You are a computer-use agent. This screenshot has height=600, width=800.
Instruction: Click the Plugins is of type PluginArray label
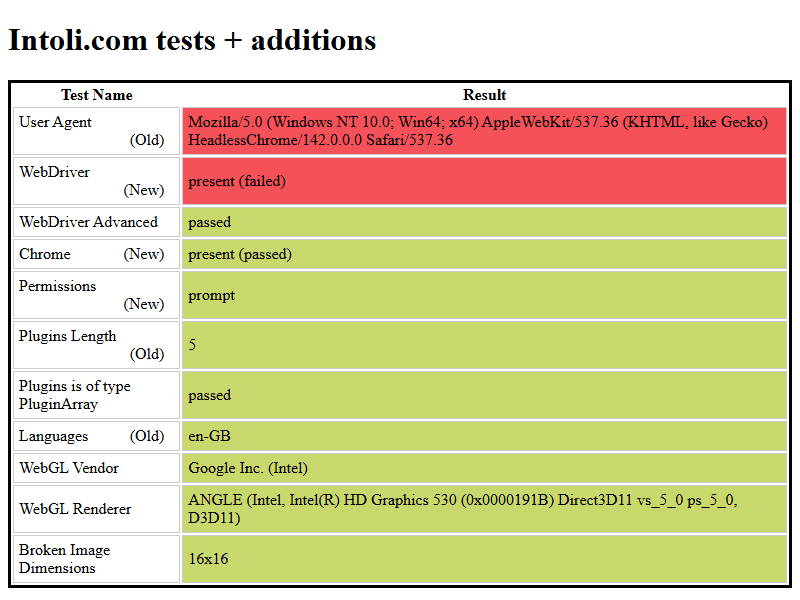pos(96,395)
